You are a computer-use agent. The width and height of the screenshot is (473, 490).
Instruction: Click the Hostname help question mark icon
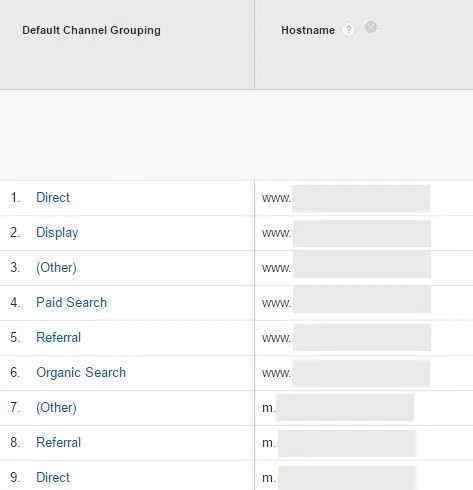(348, 30)
